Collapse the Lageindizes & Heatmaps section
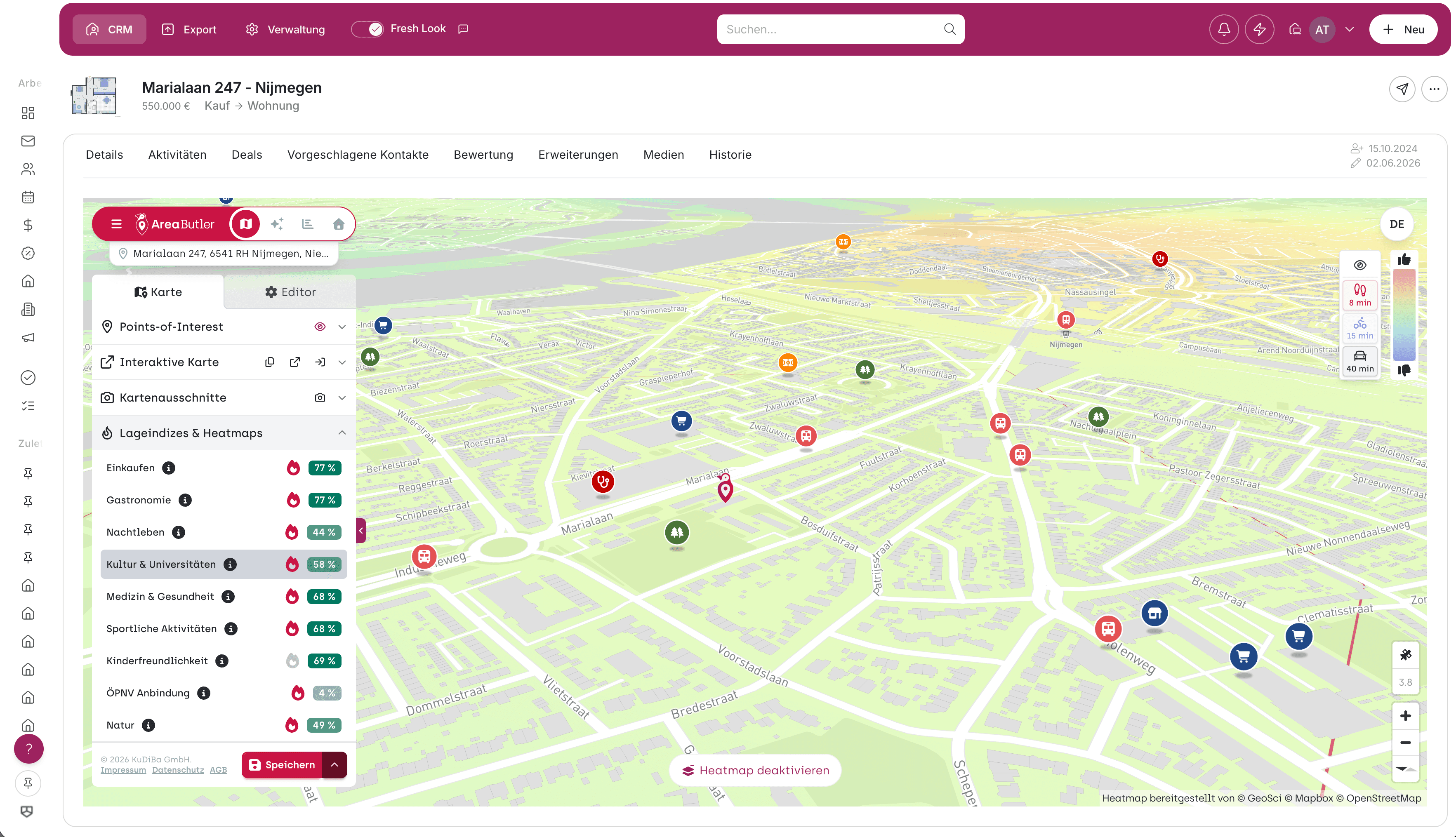Screen dimensions: 1456x837 [342, 433]
